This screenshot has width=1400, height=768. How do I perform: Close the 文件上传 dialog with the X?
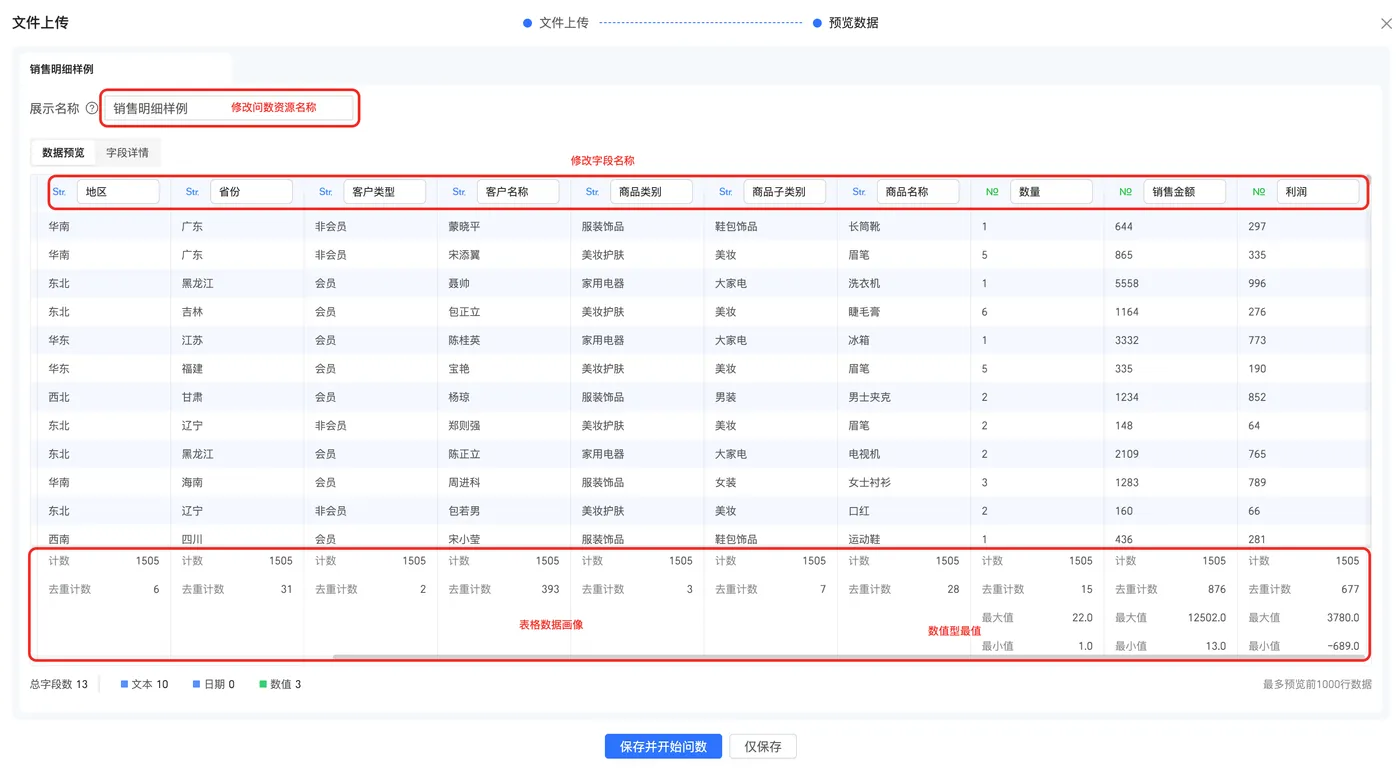1386,23
